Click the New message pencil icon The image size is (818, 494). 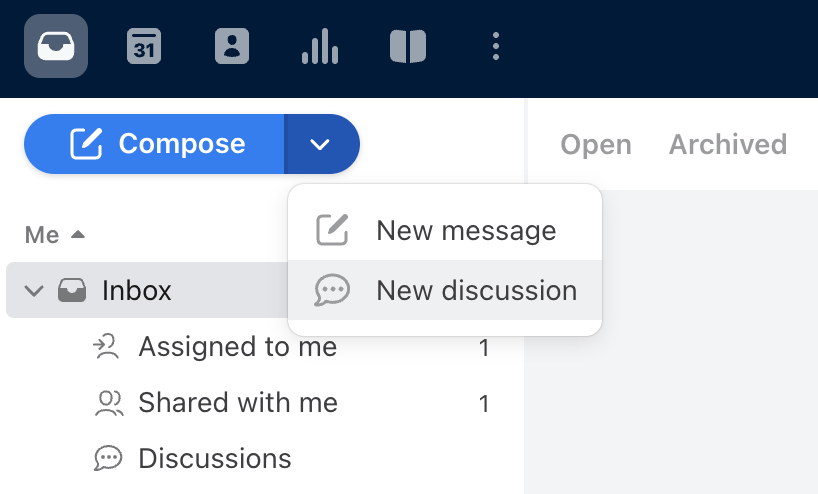click(332, 231)
